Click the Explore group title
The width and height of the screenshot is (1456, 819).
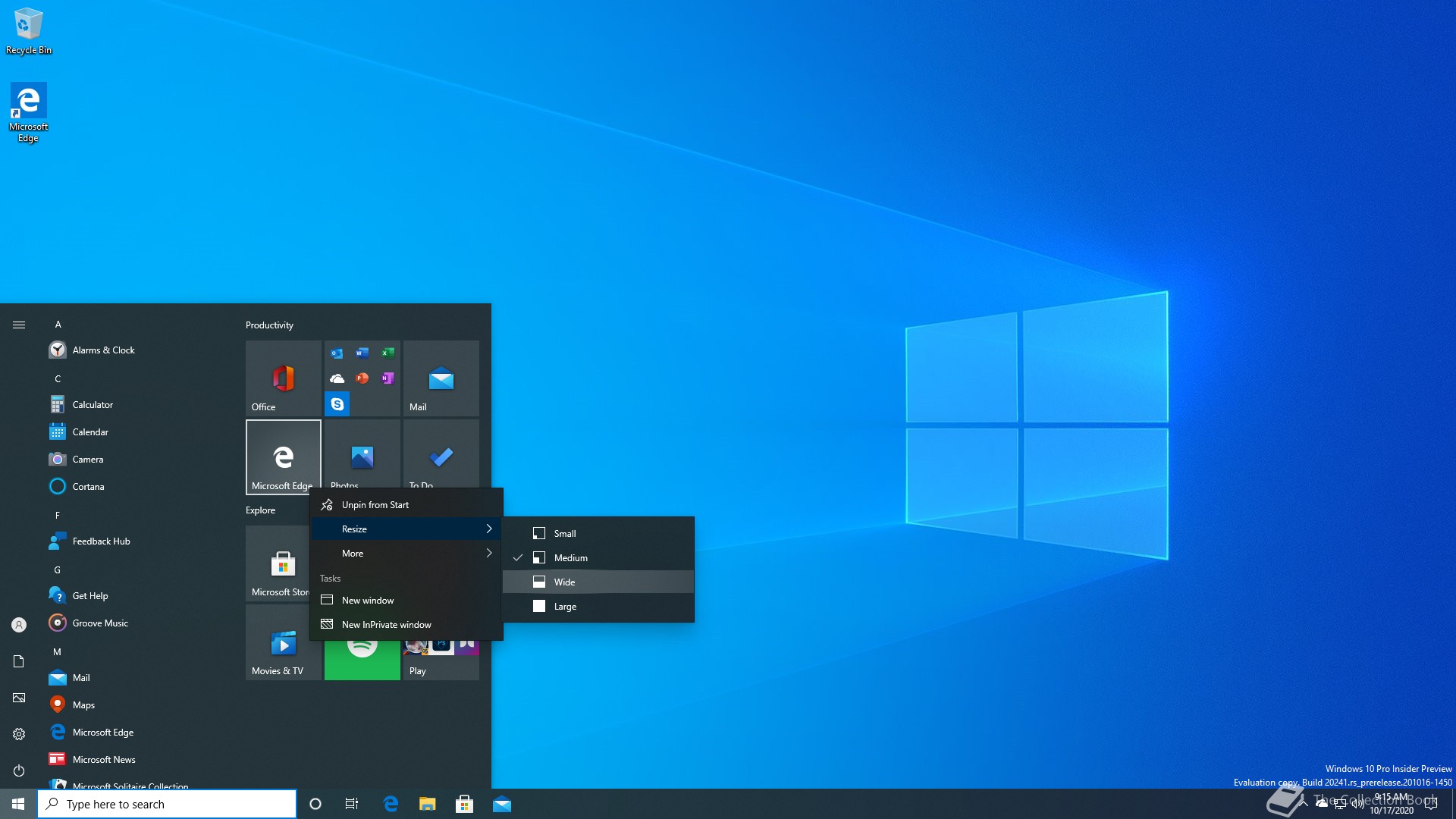tap(260, 510)
